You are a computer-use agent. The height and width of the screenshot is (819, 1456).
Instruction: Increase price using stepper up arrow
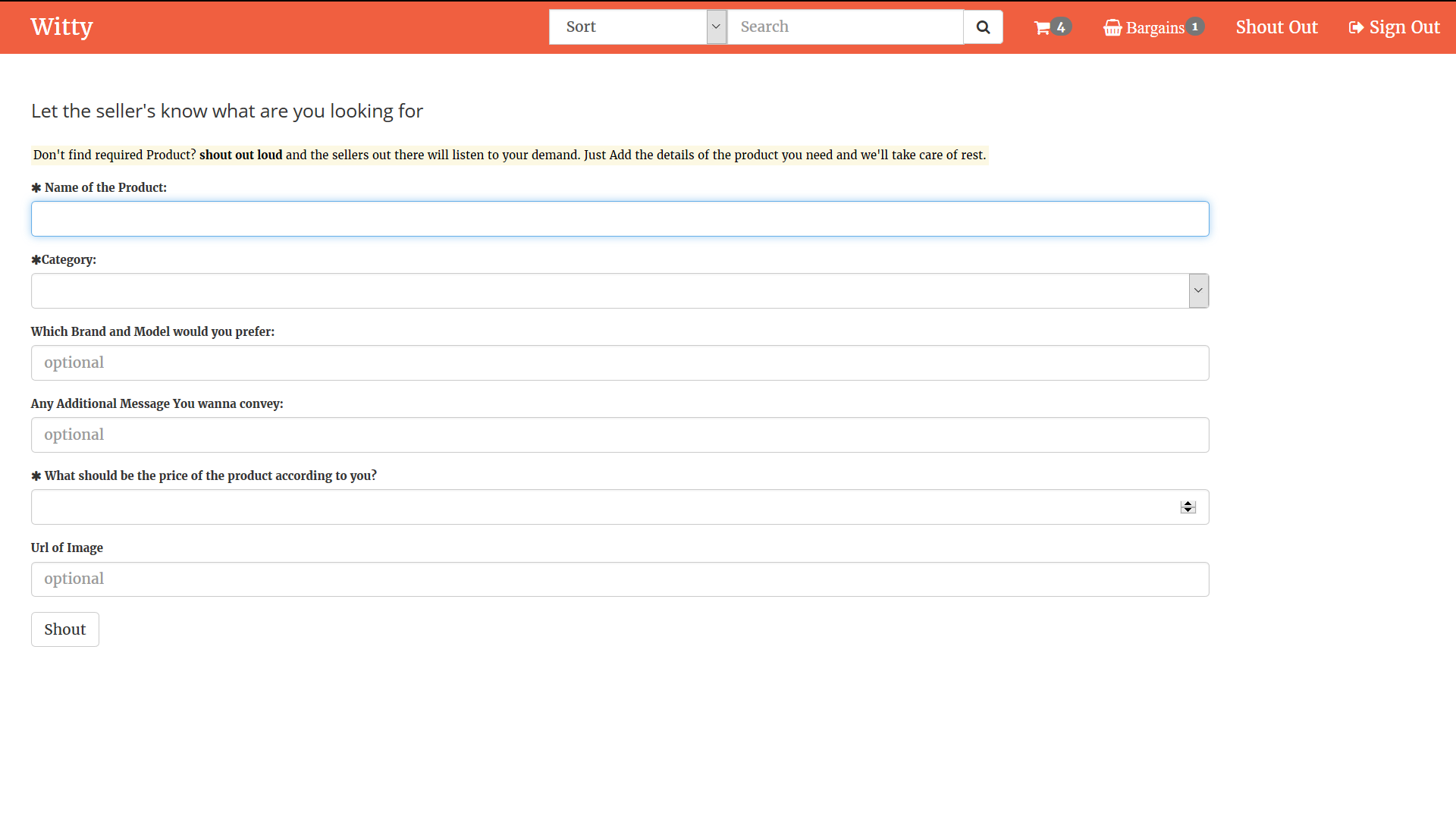click(x=1188, y=504)
